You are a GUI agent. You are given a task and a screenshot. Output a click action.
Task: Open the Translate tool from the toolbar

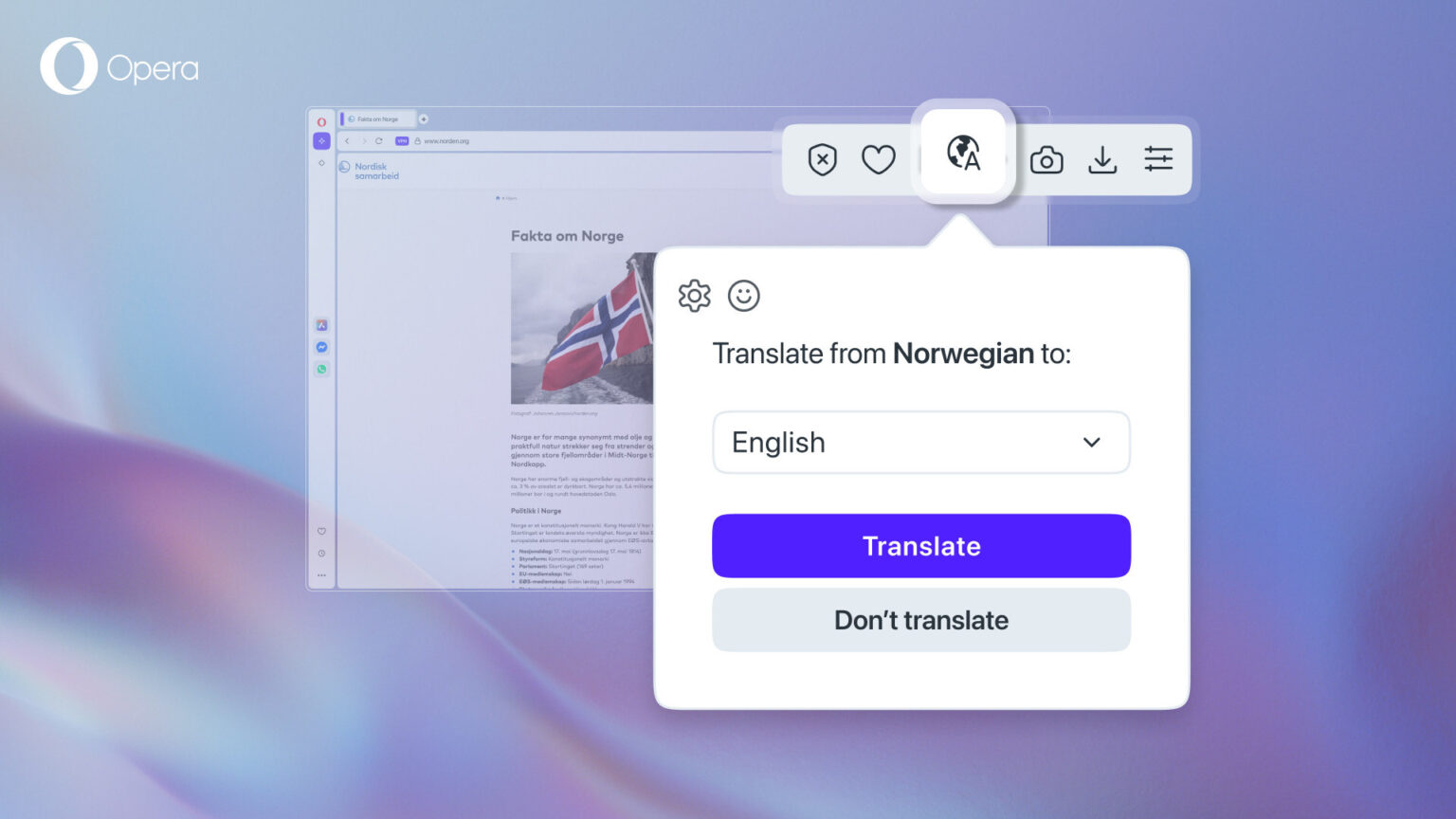(962, 155)
